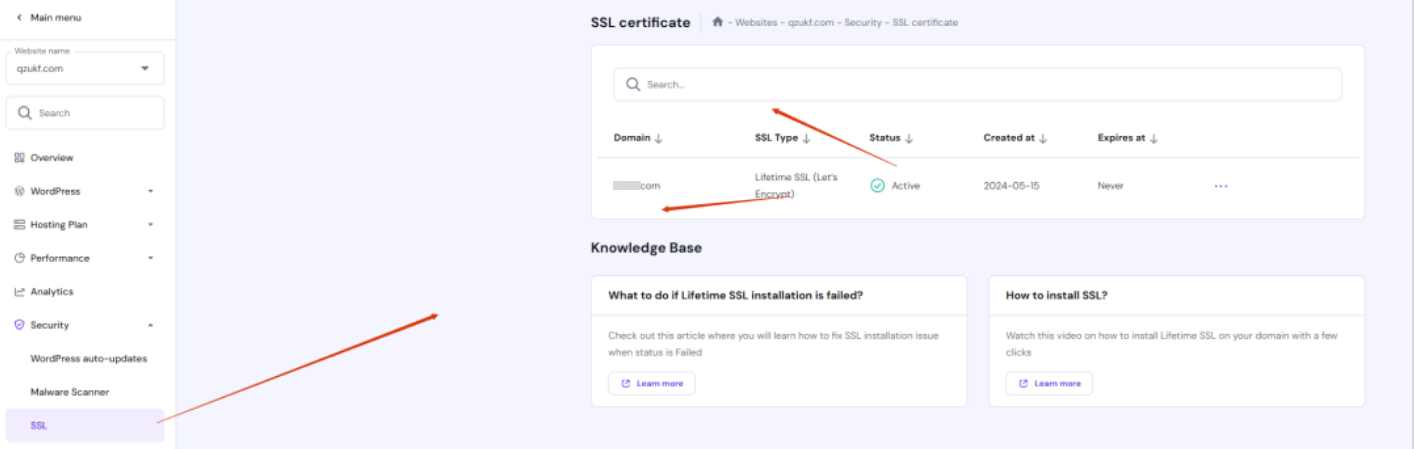Click the 2024-05-15 created date

point(1011,186)
